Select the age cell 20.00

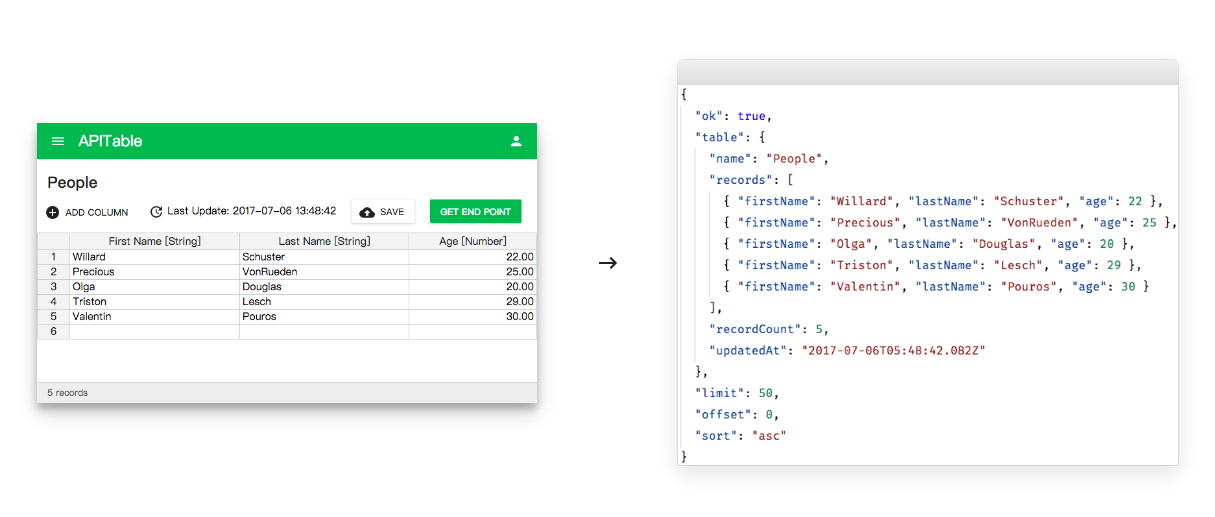click(472, 287)
